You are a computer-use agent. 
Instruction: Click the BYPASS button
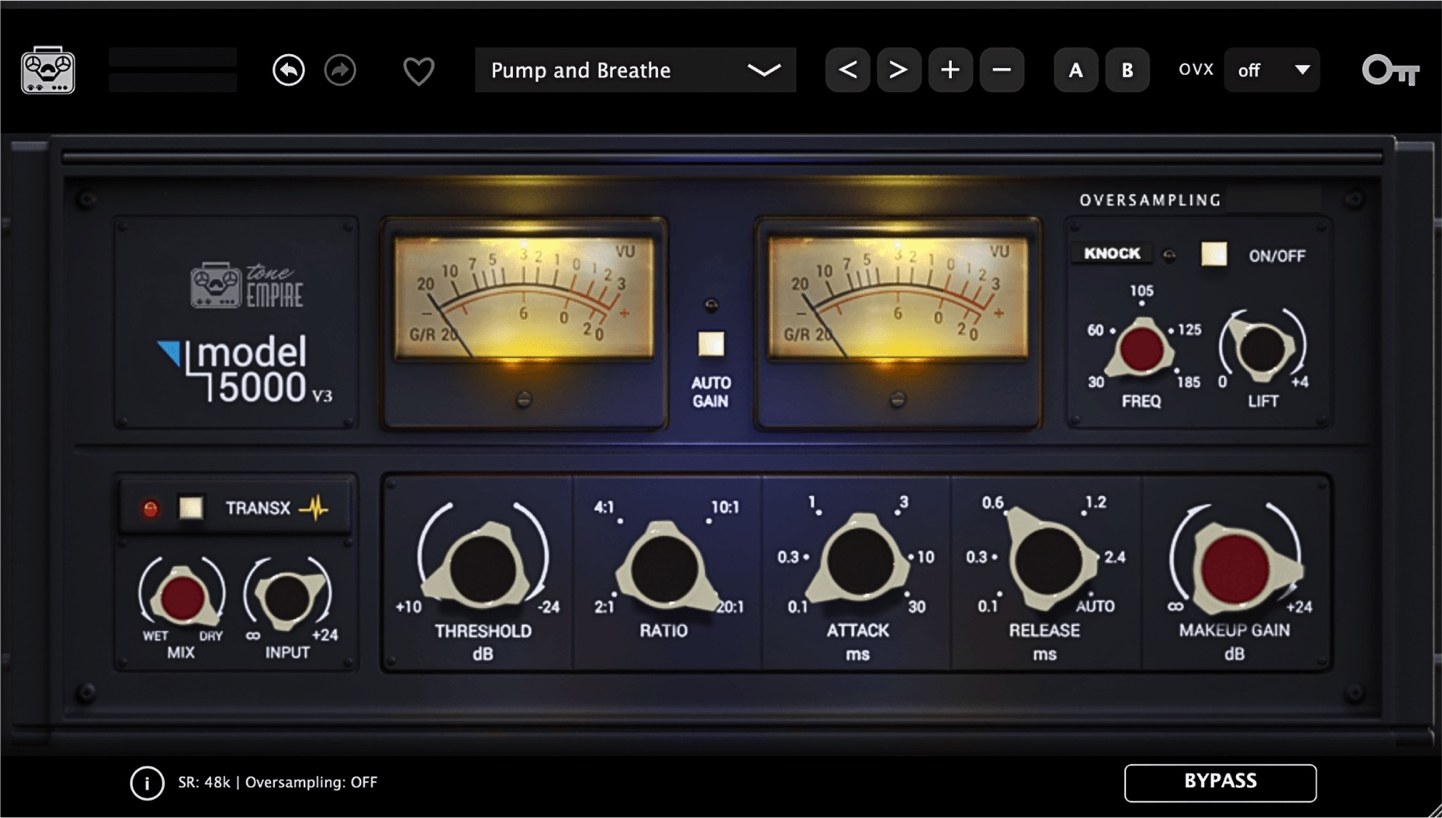[x=1220, y=782]
